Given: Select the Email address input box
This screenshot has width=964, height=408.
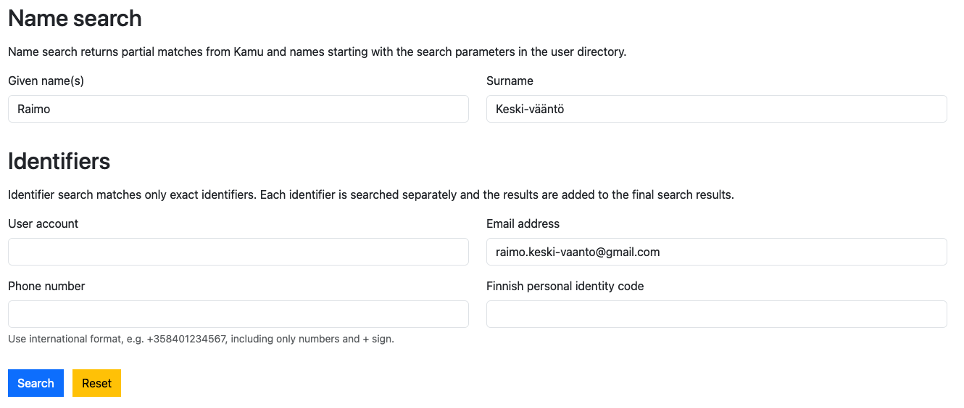Looking at the screenshot, I should click(x=716, y=252).
